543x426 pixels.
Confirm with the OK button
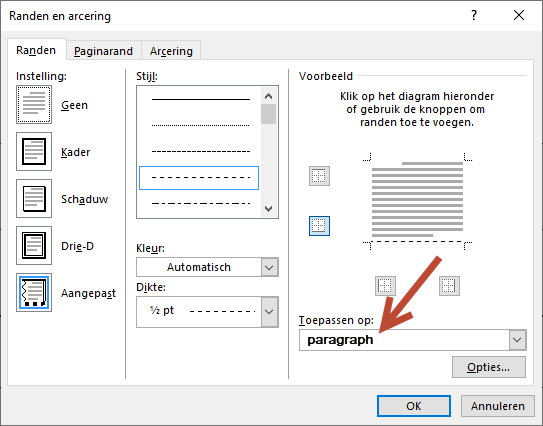[414, 406]
